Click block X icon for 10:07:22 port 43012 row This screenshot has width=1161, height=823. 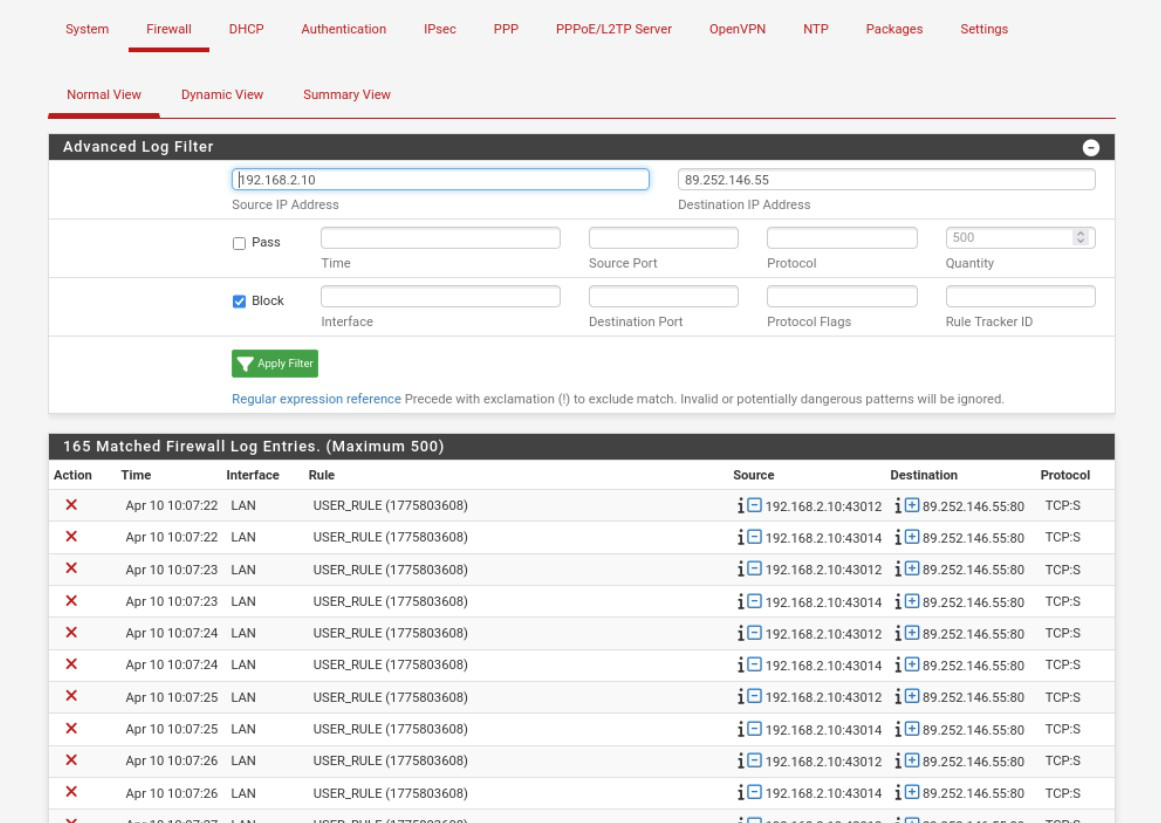pyautogui.click(x=71, y=505)
